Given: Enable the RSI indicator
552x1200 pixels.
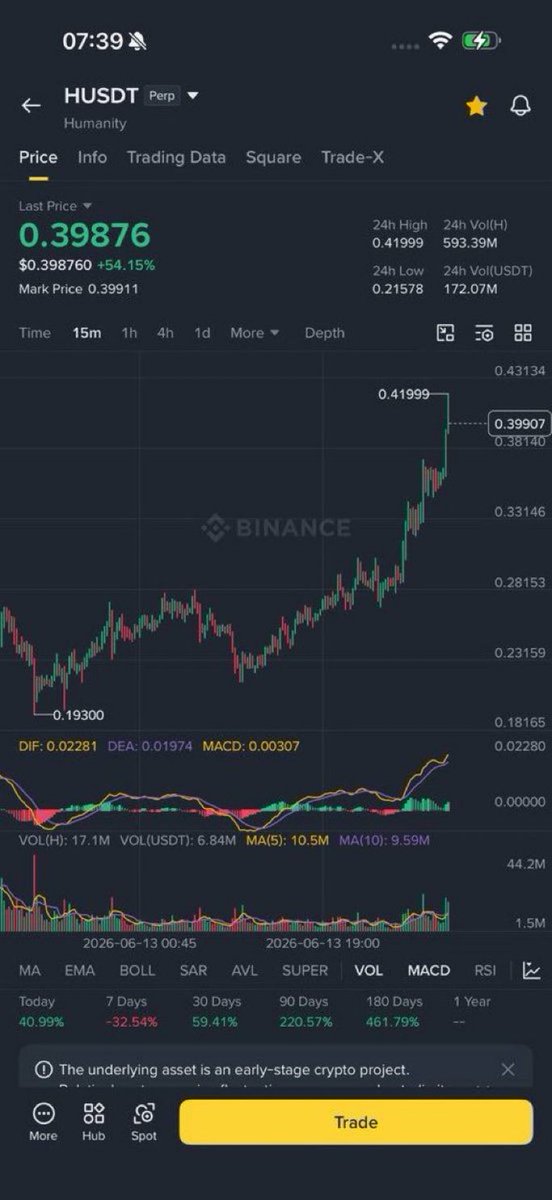Looking at the screenshot, I should [x=485, y=970].
